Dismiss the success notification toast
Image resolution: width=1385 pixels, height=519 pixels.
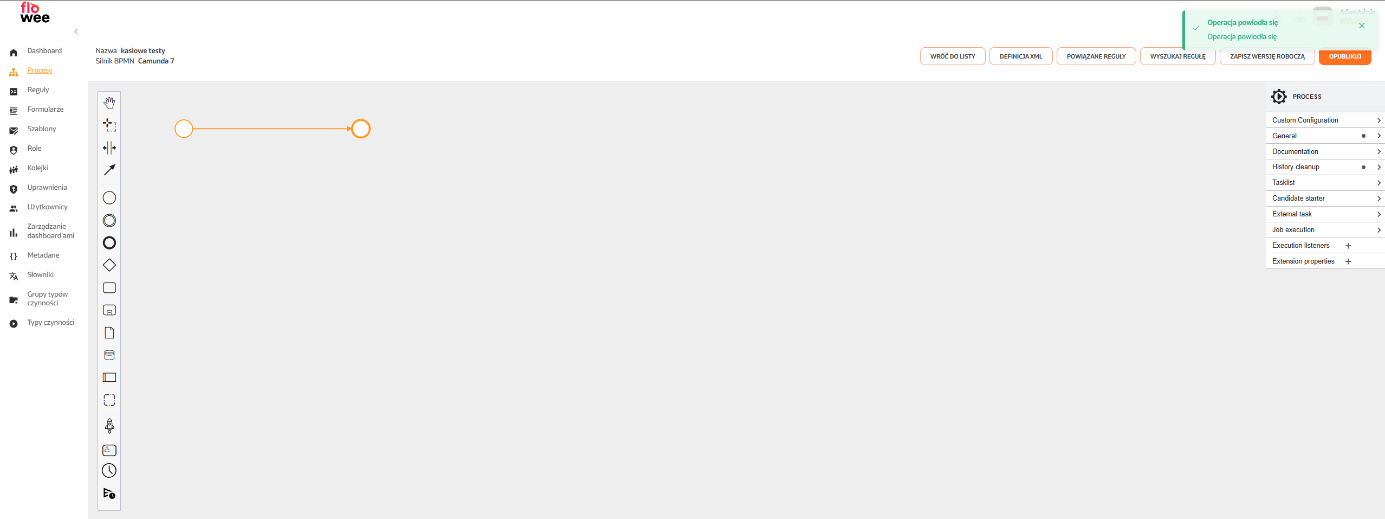(x=1361, y=25)
